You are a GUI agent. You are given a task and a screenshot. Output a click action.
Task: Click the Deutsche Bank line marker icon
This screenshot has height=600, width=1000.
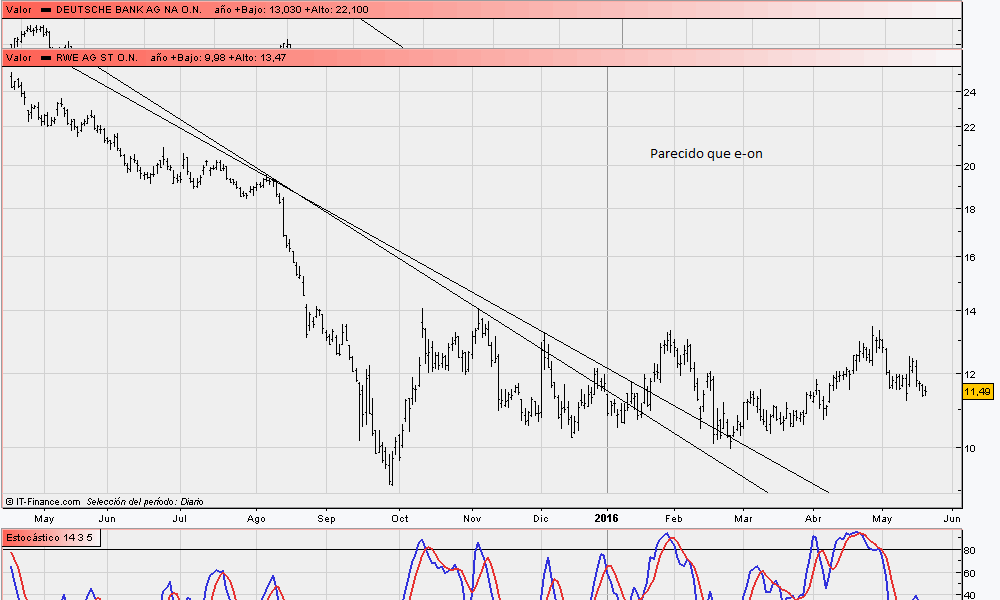46,9
